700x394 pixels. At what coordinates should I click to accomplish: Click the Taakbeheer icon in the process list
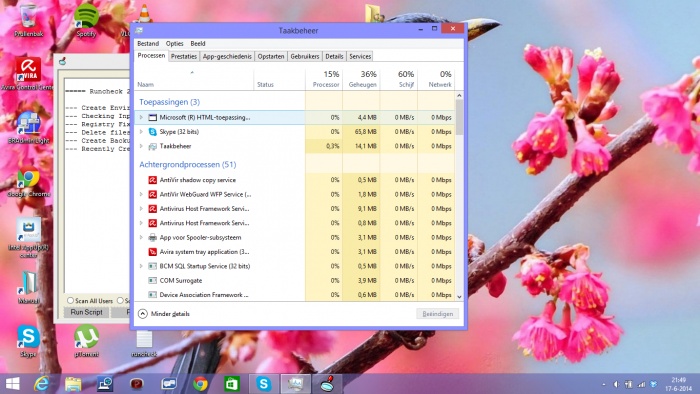point(153,146)
